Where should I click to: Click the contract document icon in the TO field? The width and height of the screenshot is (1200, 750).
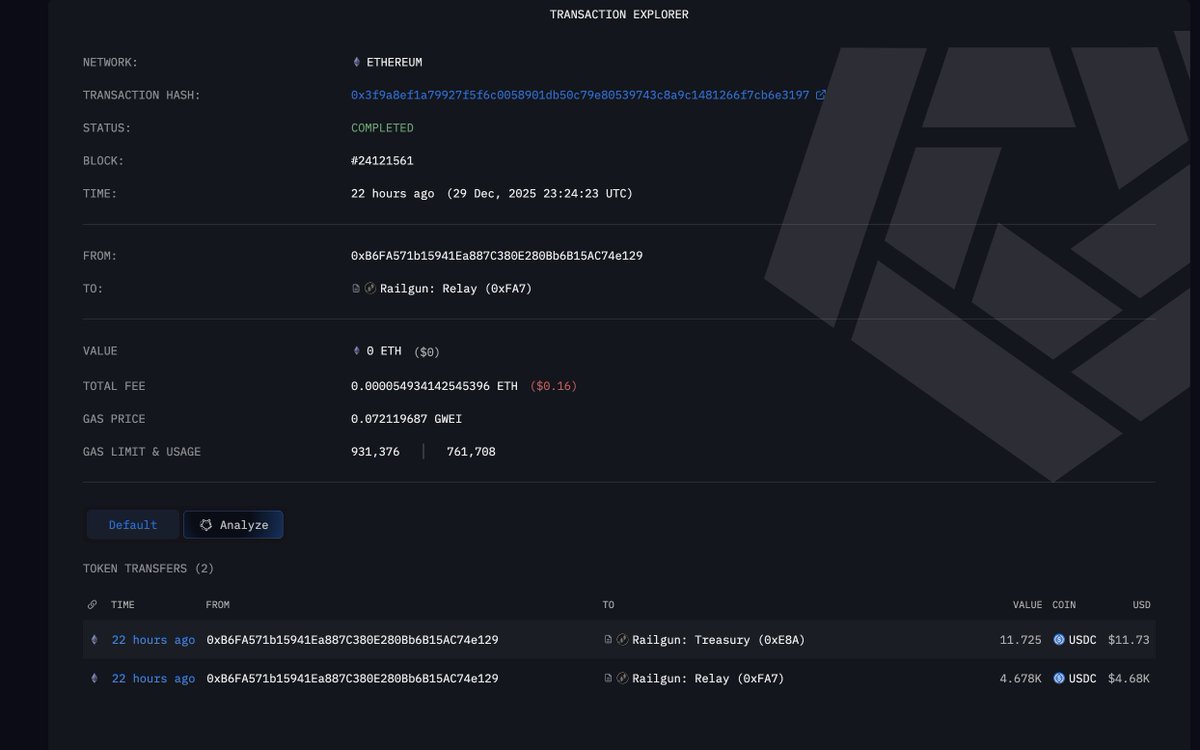(356, 288)
